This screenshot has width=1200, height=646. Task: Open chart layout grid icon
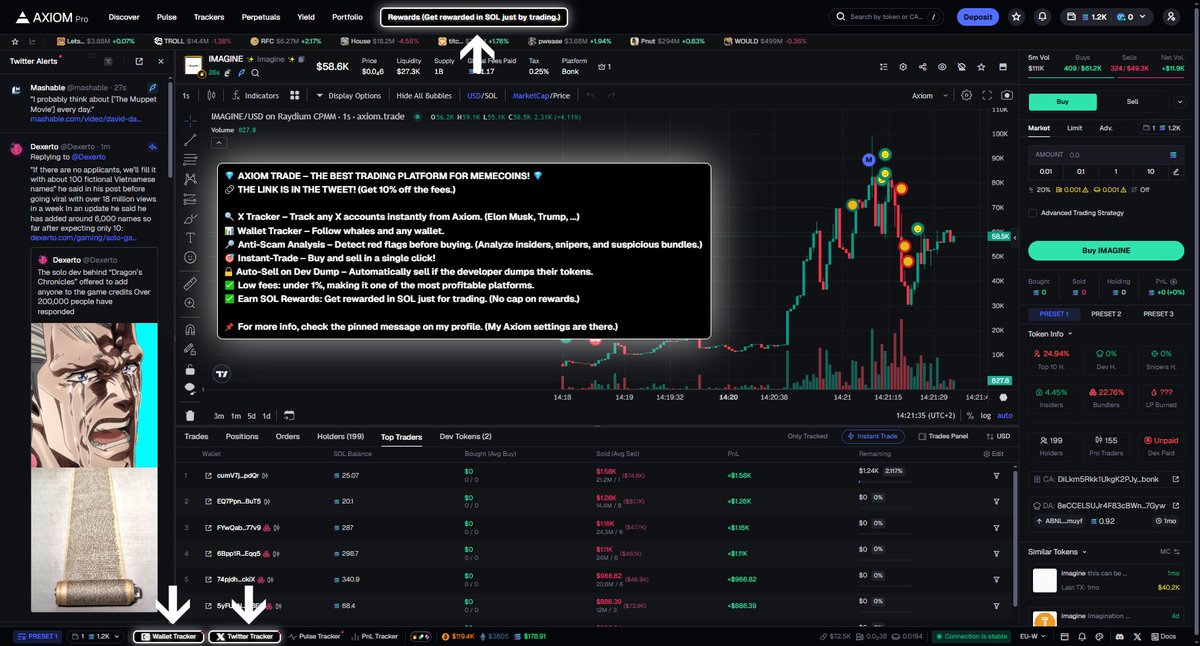[295, 96]
